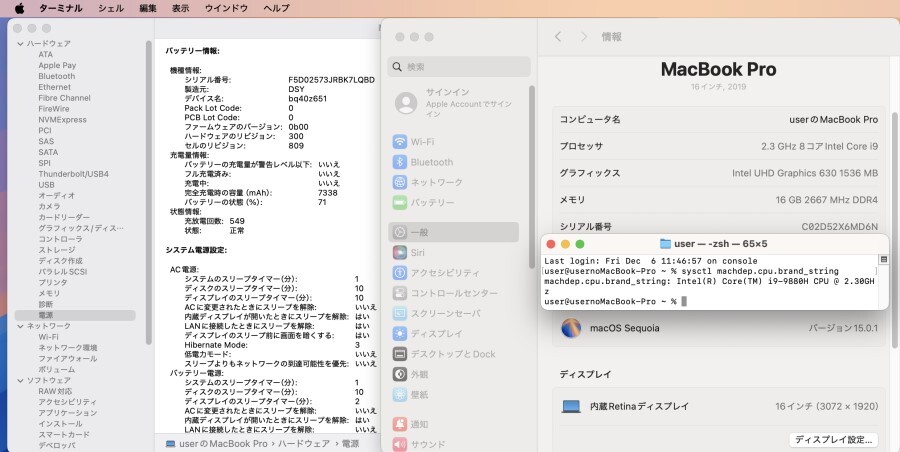
Task: Open 通知 settings bell icon
Action: [x=400, y=424]
